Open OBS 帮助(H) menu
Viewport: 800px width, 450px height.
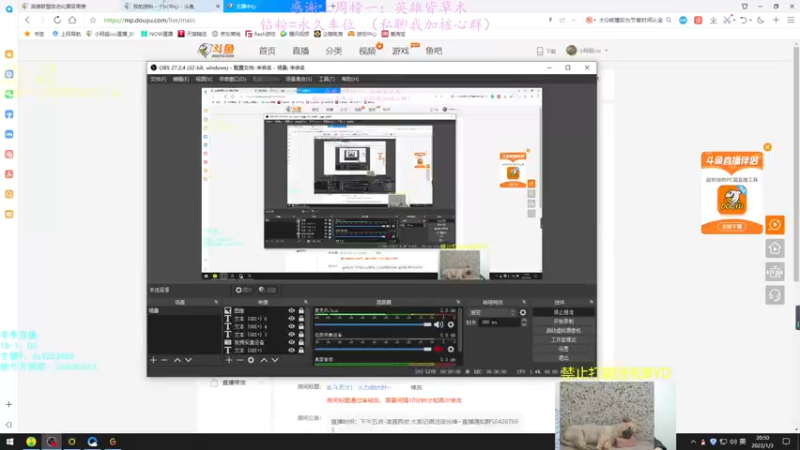350,79
